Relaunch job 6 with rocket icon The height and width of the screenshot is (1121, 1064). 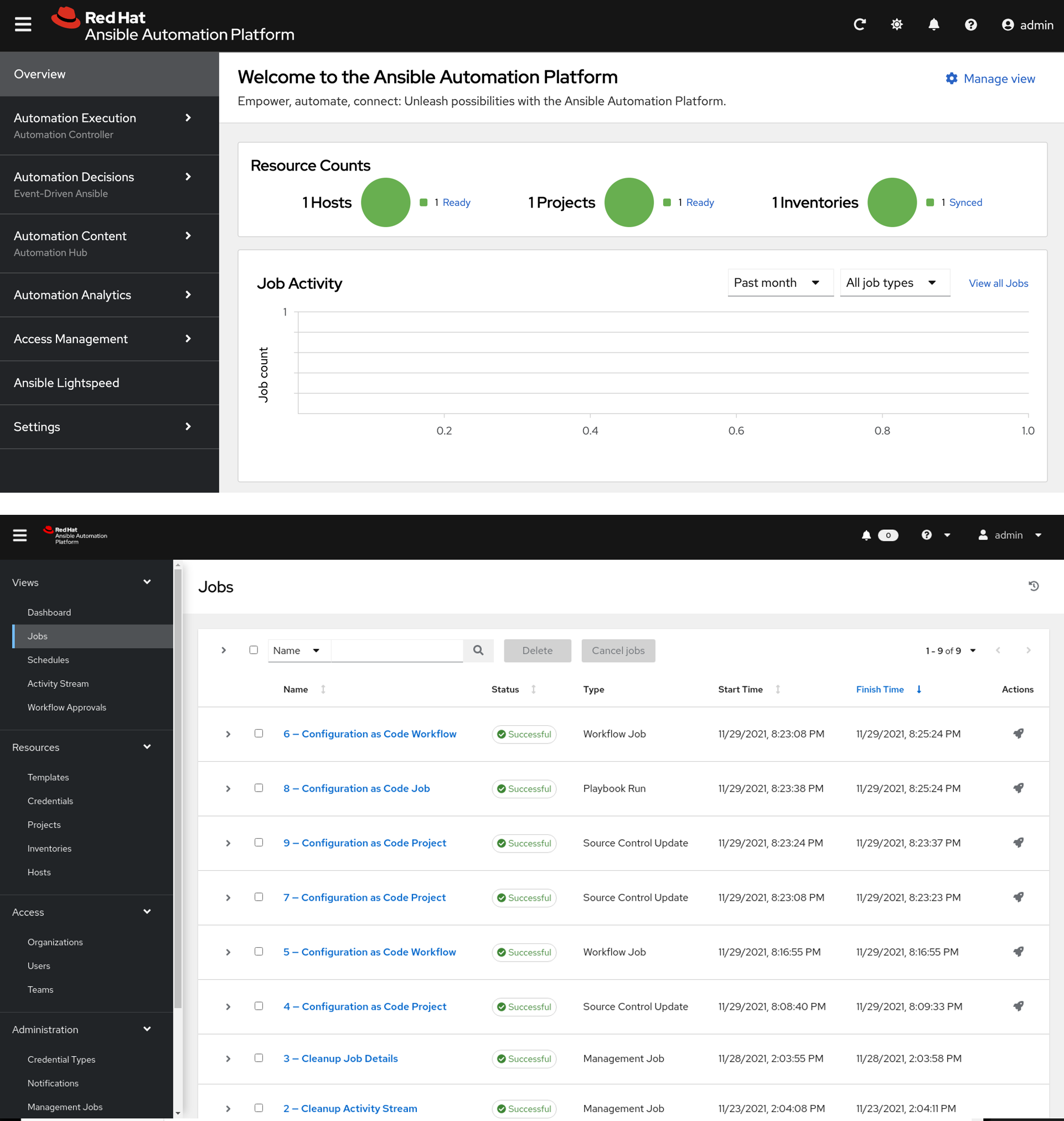tap(1019, 733)
